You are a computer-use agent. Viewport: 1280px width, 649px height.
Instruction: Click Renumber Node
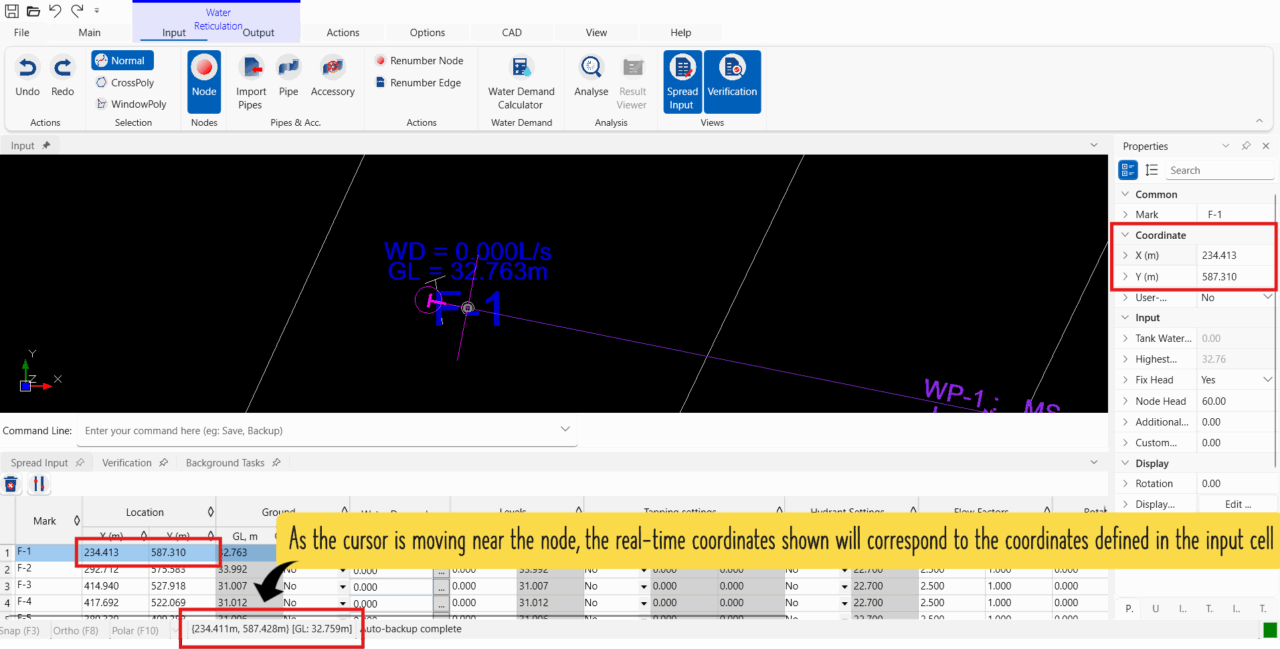coord(418,61)
